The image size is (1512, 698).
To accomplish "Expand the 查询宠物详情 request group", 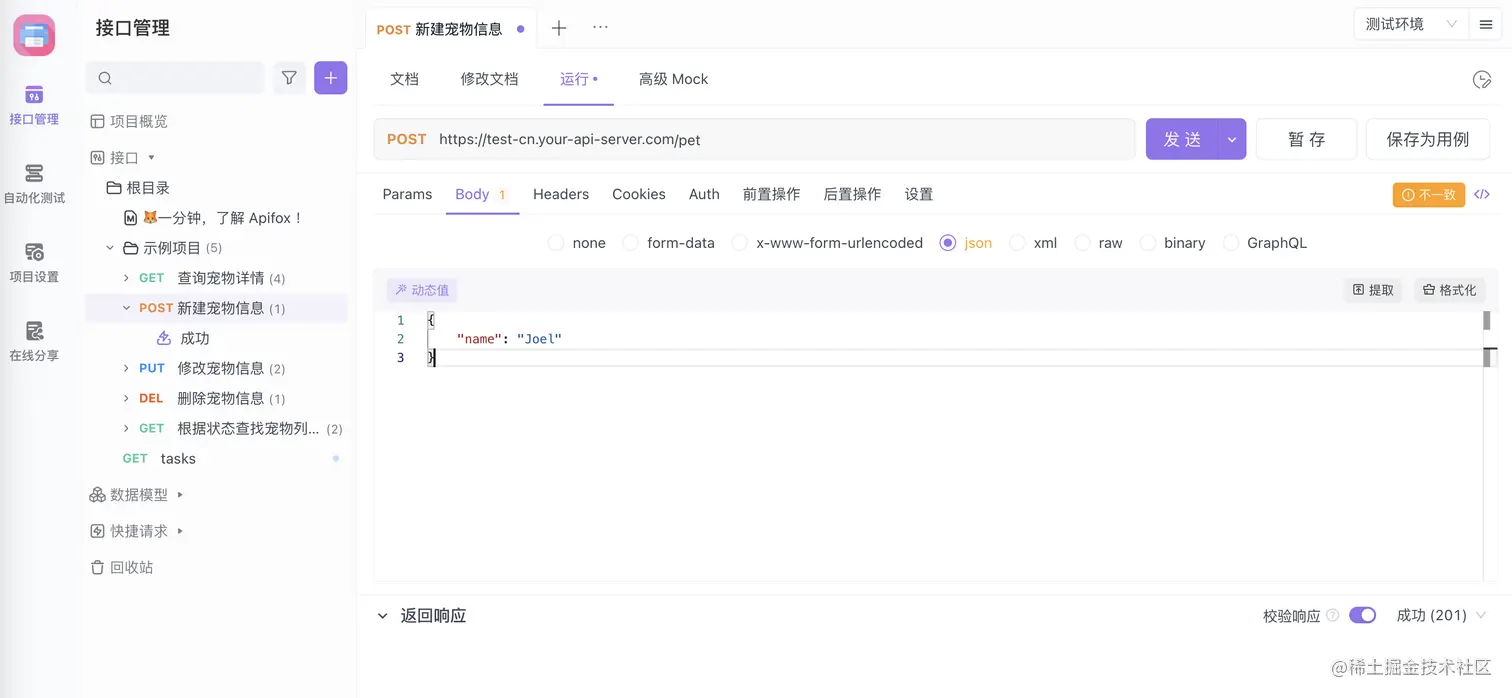I will coord(126,277).
